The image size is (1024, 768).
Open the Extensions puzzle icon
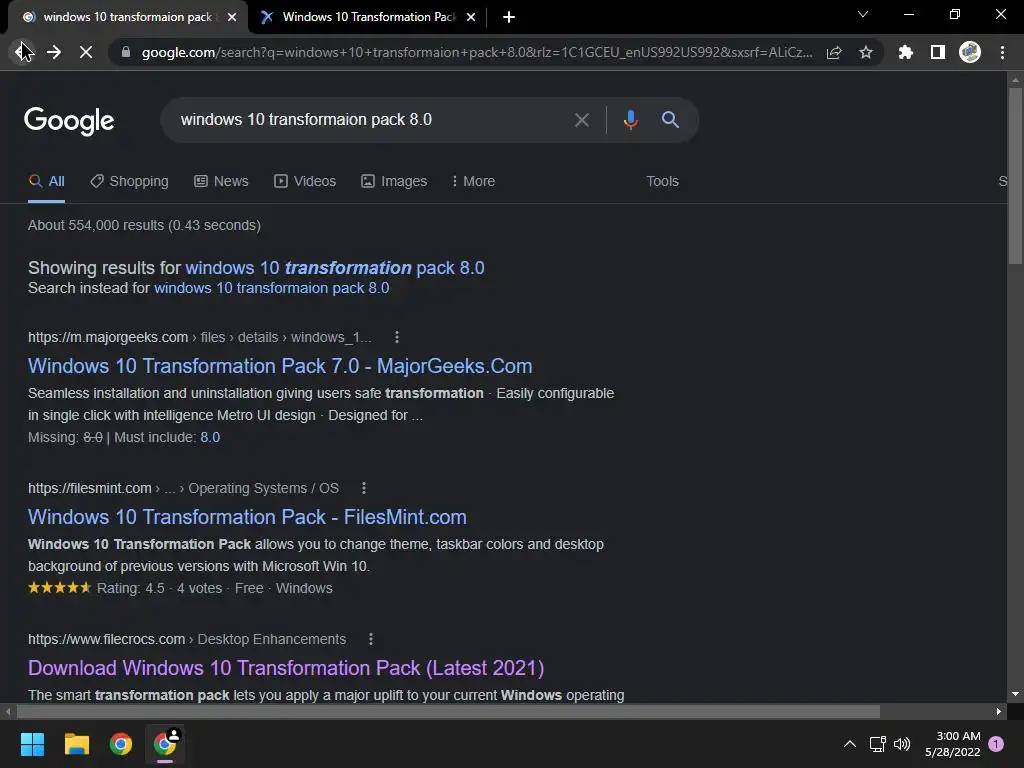[x=905, y=52]
